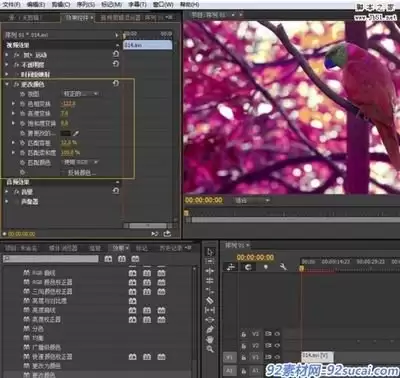The width and height of the screenshot is (400, 378).
Task: Expand the 不透明度 effect section
Action: coord(7,64)
